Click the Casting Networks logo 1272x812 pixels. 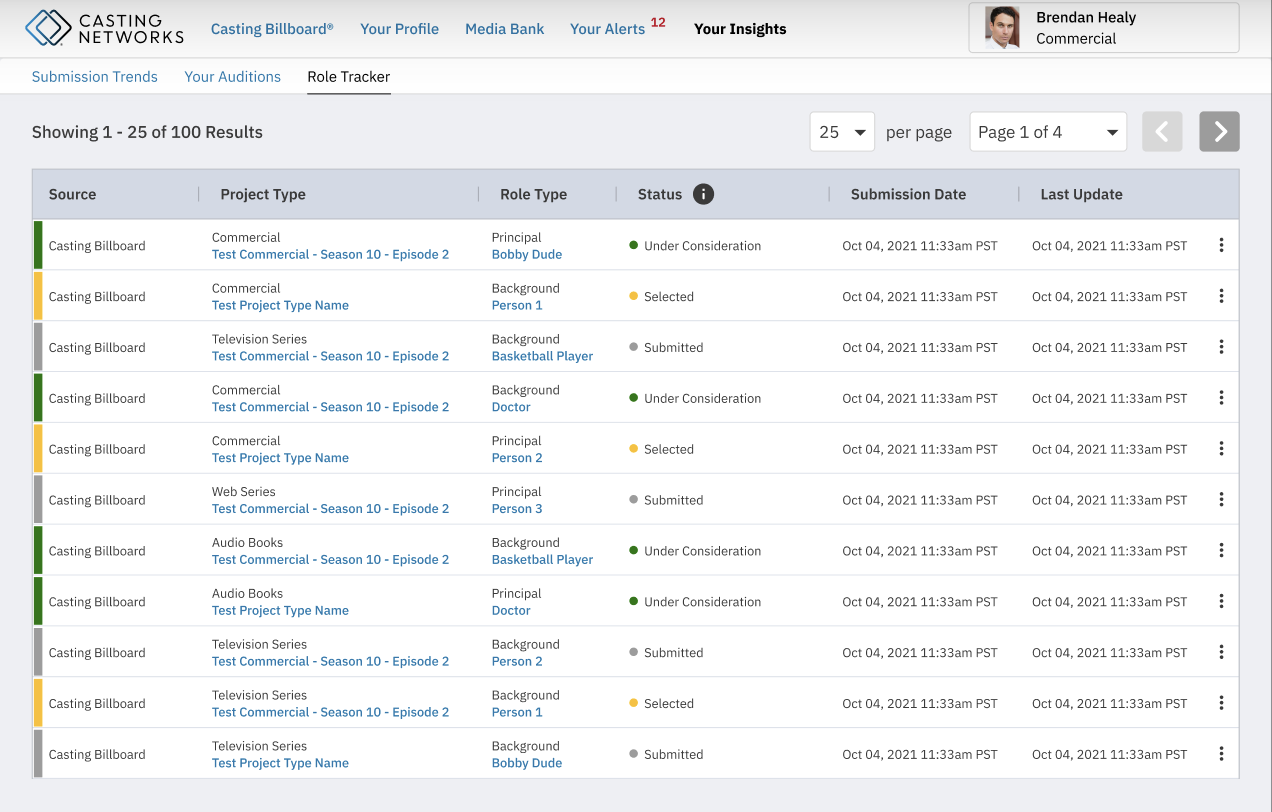click(104, 28)
